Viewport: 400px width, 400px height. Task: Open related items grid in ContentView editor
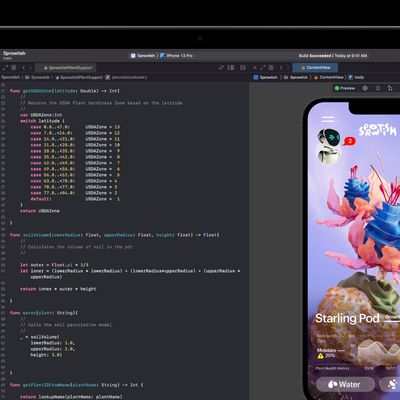(271, 68)
